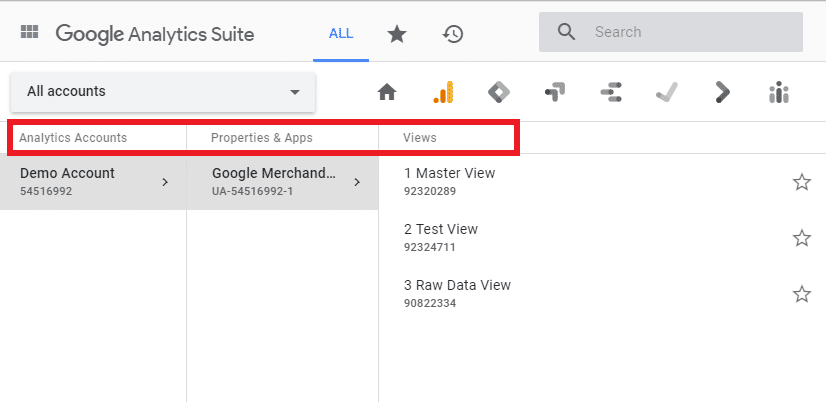The width and height of the screenshot is (826, 402).
Task: Star the 1 Master View as favorite
Action: 801,182
